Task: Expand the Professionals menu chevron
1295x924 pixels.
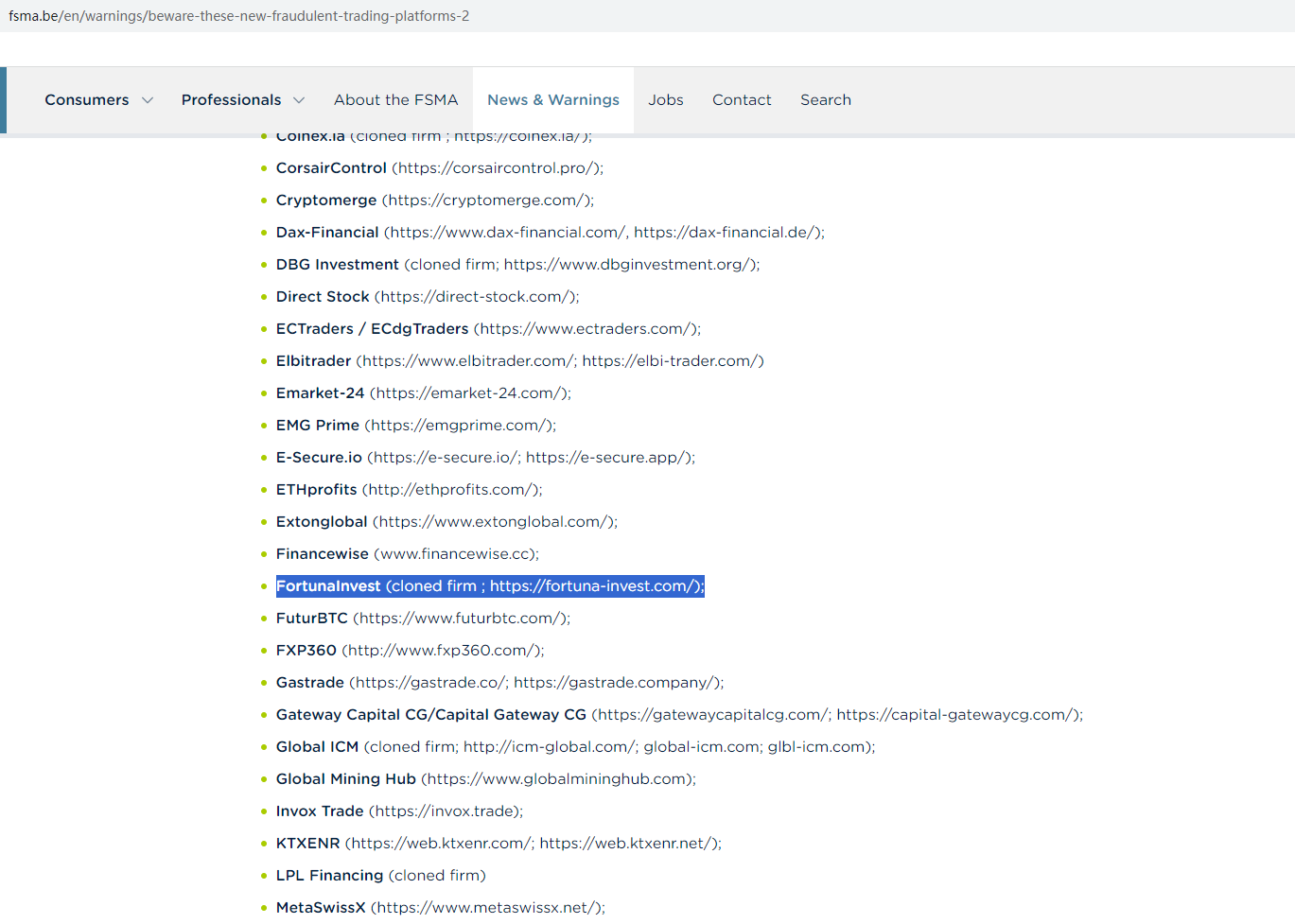Action: click(299, 100)
